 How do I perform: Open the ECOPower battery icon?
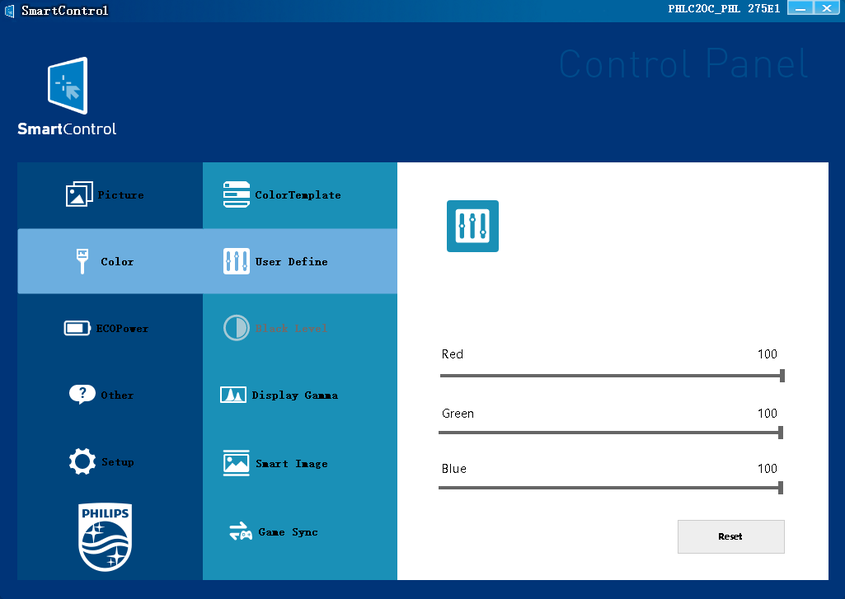(x=77, y=328)
